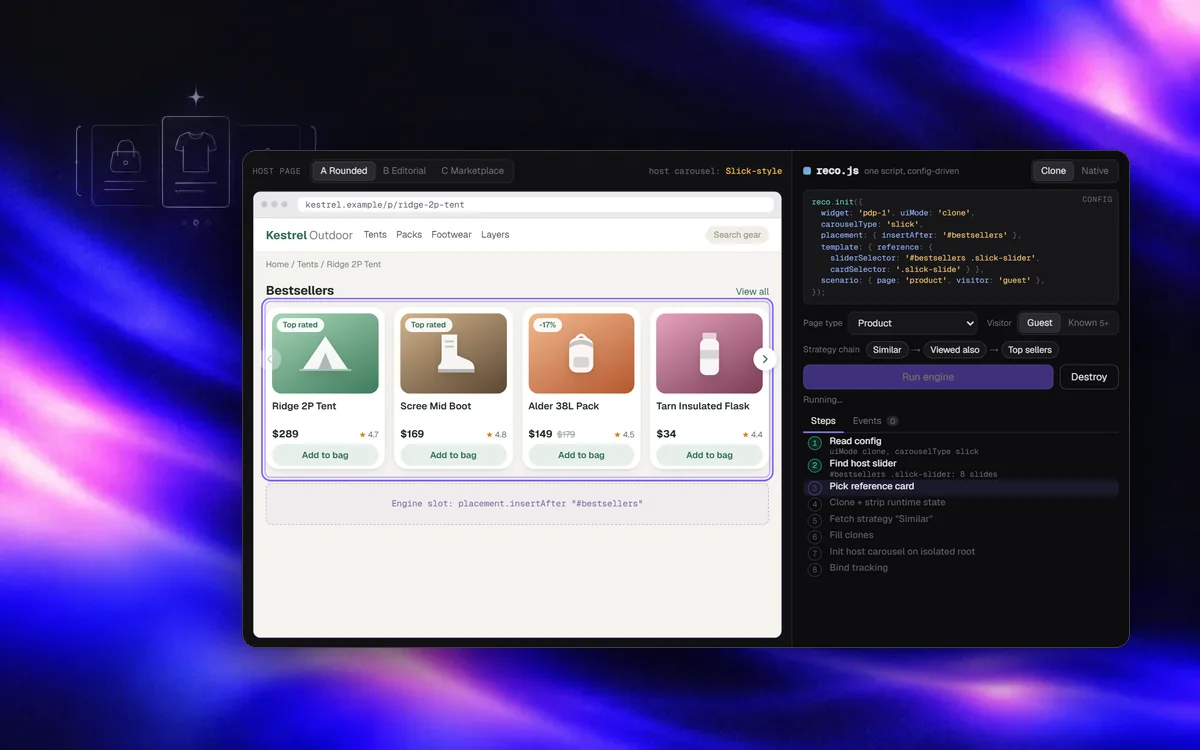Click the Engine slot placeholder area
1200x750 pixels.
(517, 504)
